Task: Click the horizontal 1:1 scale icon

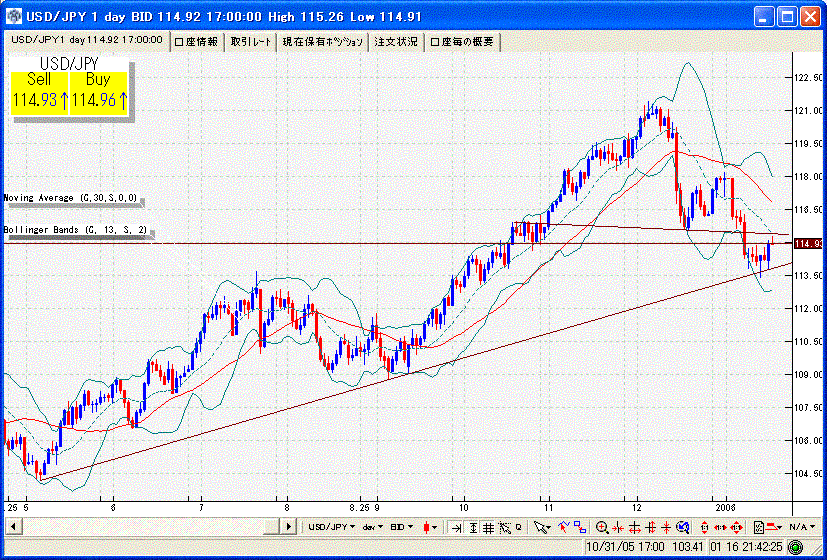Action: tap(720, 527)
